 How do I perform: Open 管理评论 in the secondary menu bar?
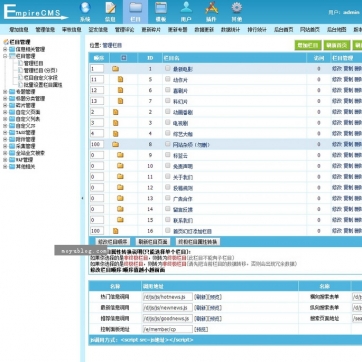[x=125, y=30]
